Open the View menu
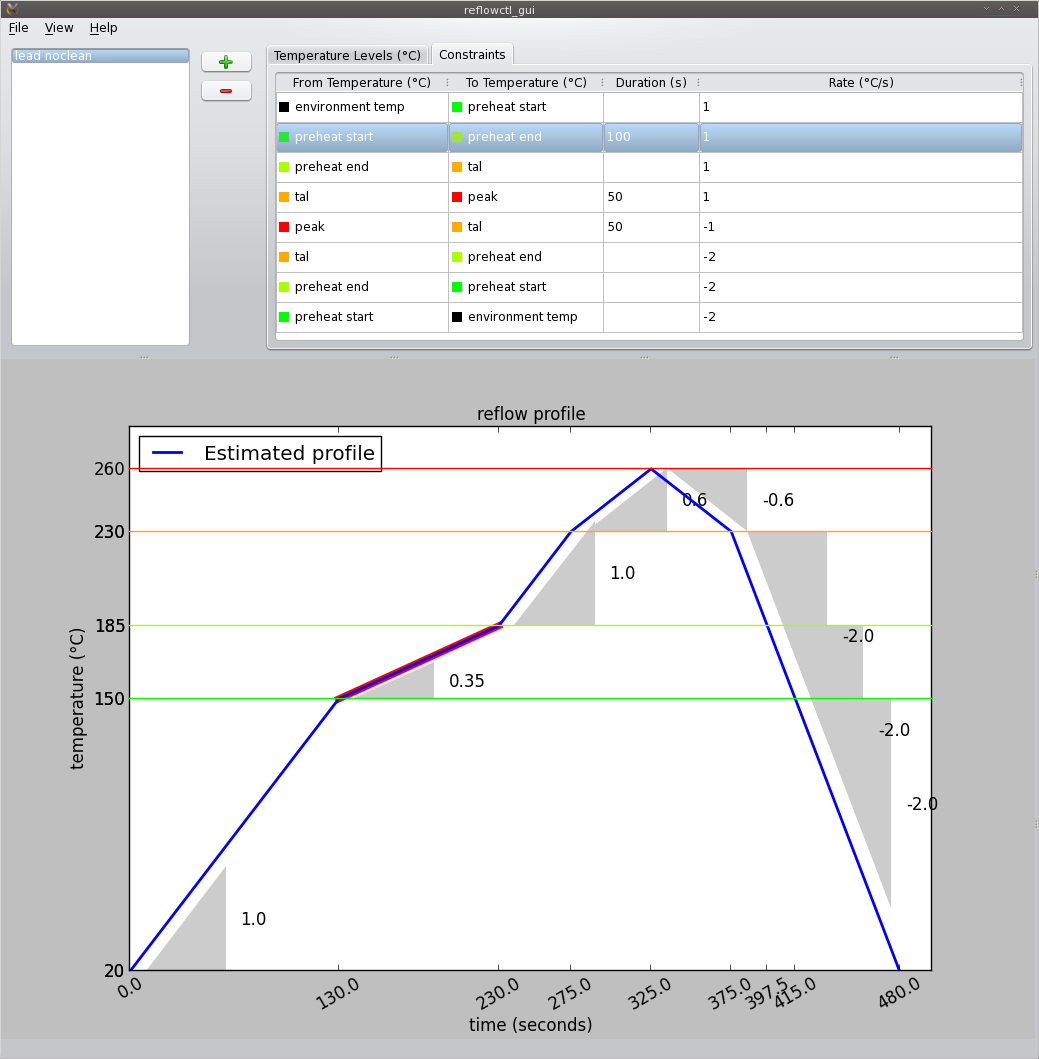 click(59, 28)
